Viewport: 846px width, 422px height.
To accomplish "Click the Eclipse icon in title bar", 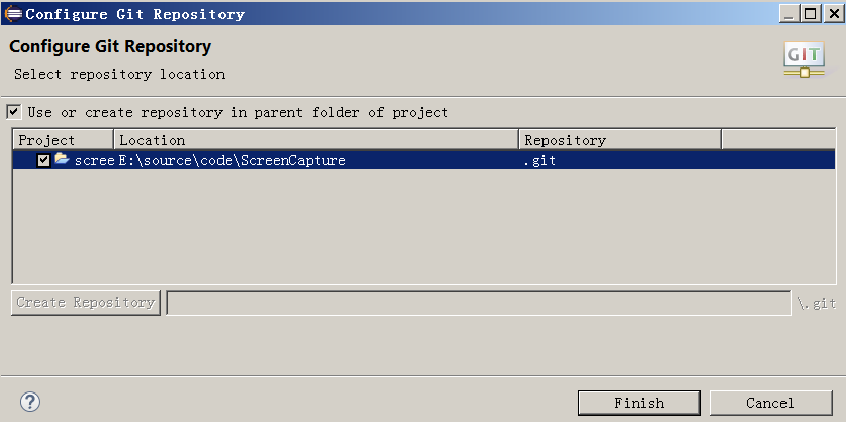I will tap(13, 13).
